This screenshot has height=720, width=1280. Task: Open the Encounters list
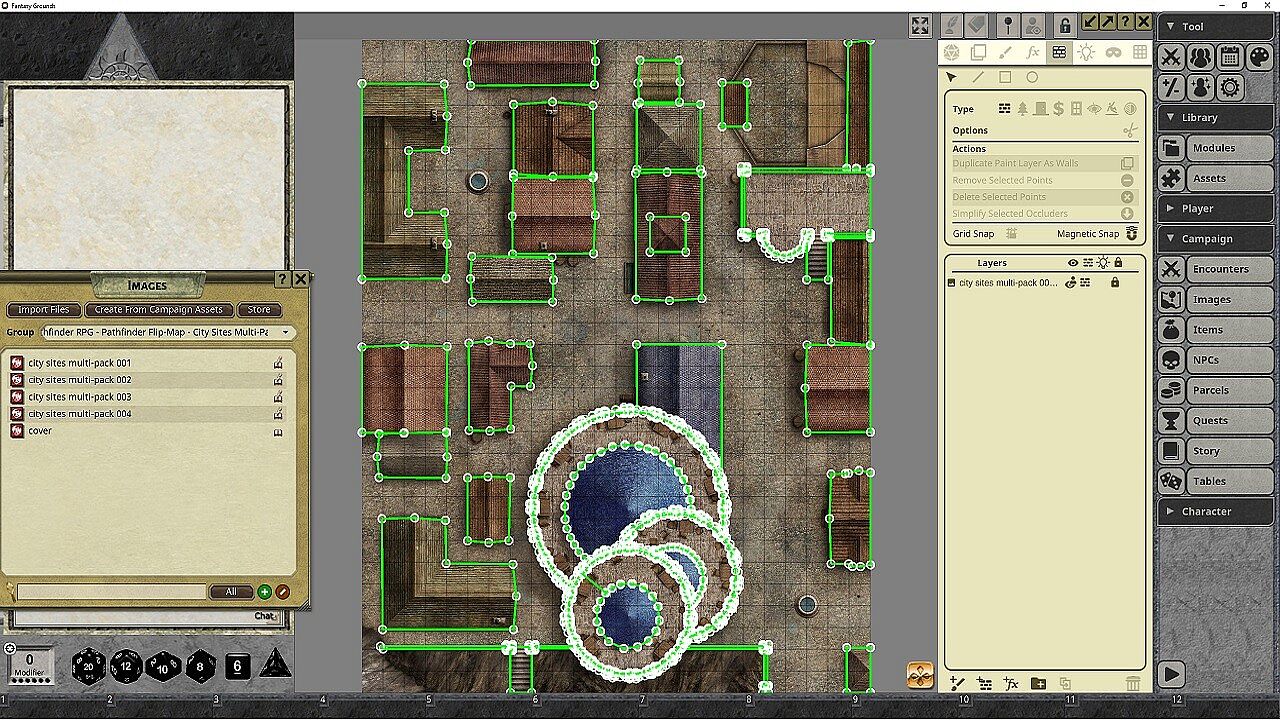(1229, 269)
